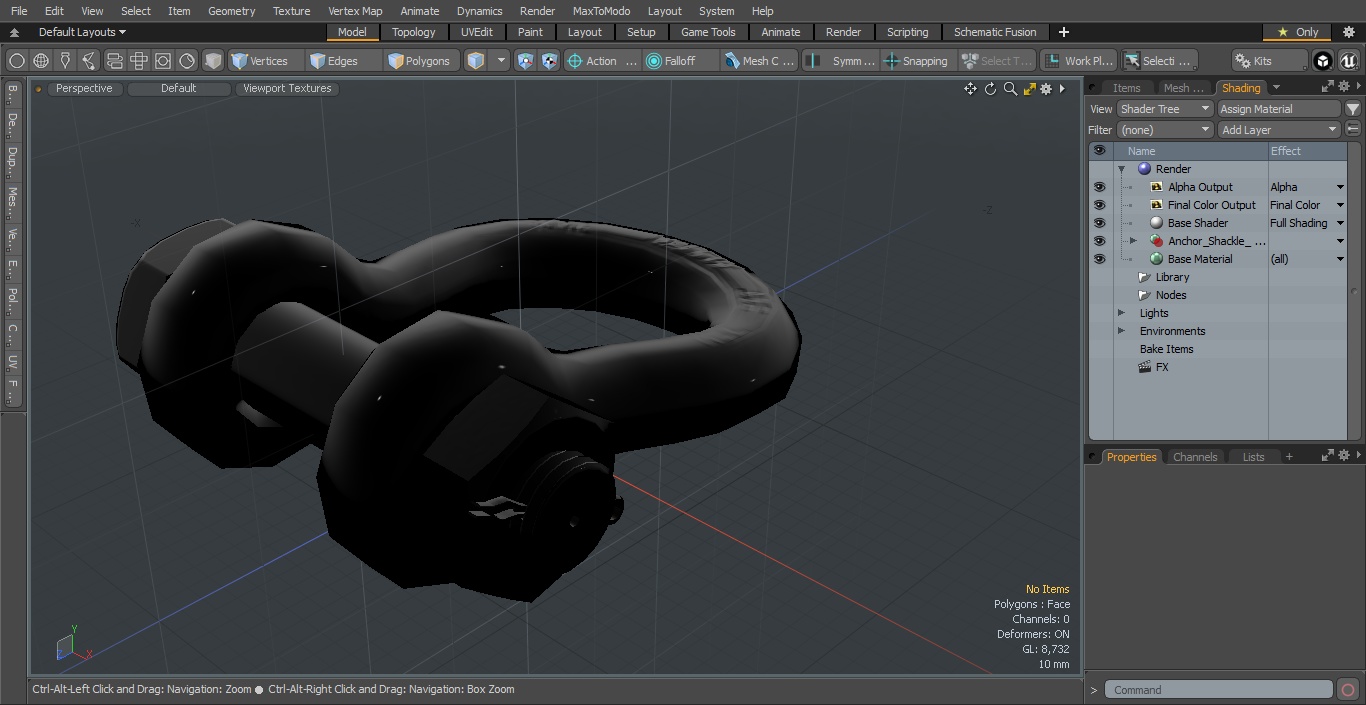Click the square-with-circle toolbar icon
Screen dimensions: 1366x705
pyautogui.click(x=162, y=61)
